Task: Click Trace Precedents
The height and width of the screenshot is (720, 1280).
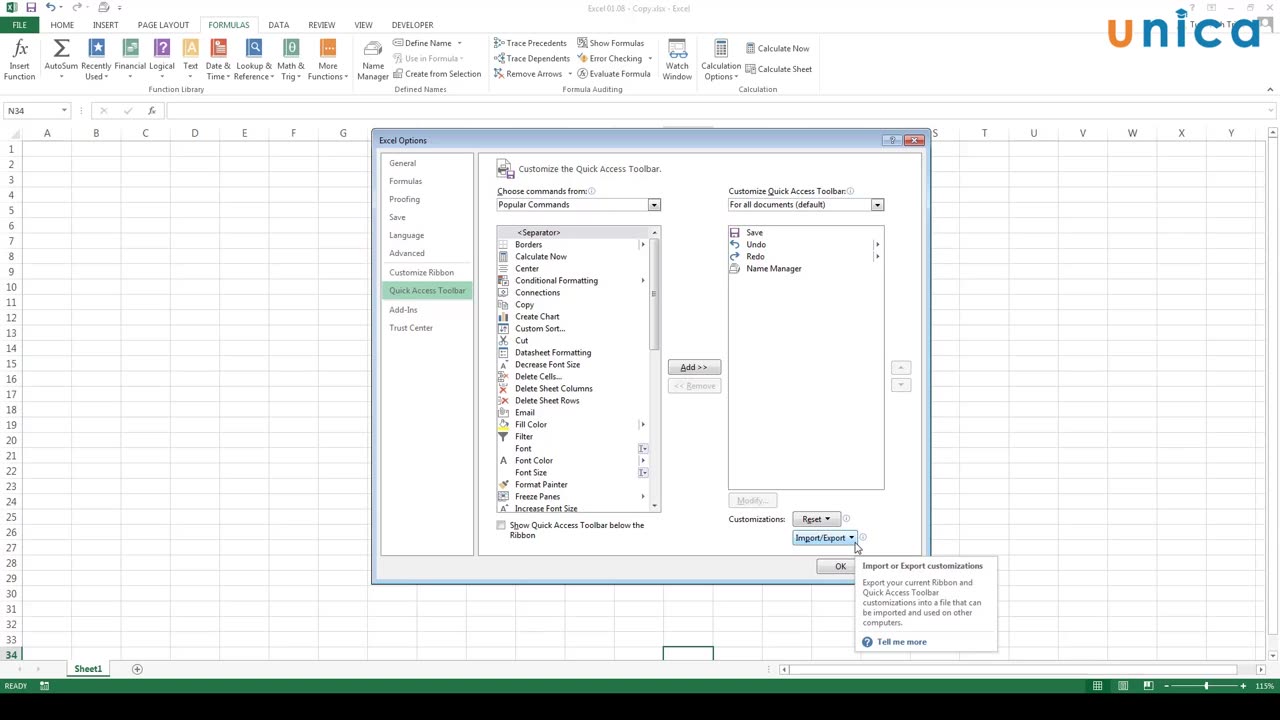Action: (x=530, y=43)
